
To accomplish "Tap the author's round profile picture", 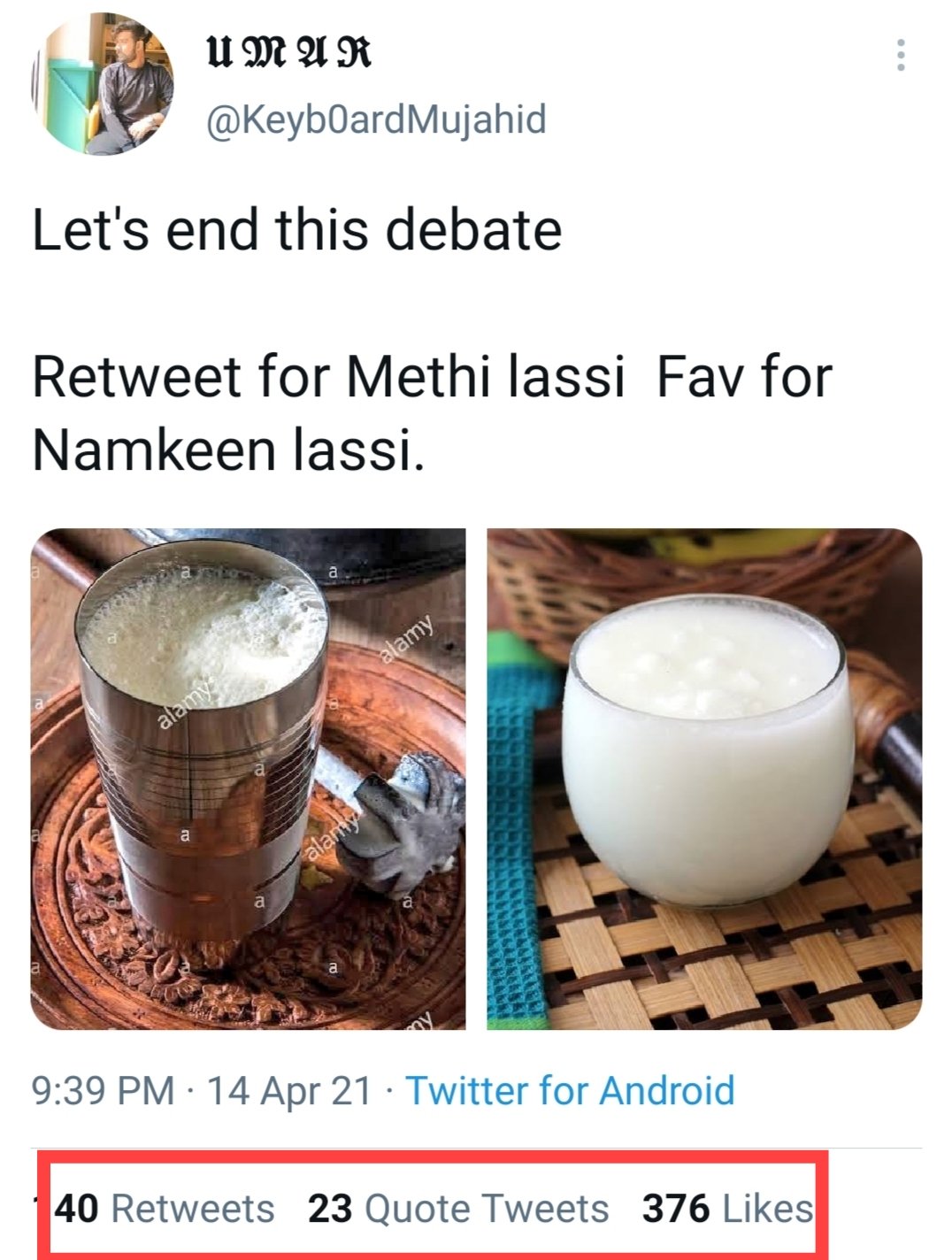I will click(104, 86).
